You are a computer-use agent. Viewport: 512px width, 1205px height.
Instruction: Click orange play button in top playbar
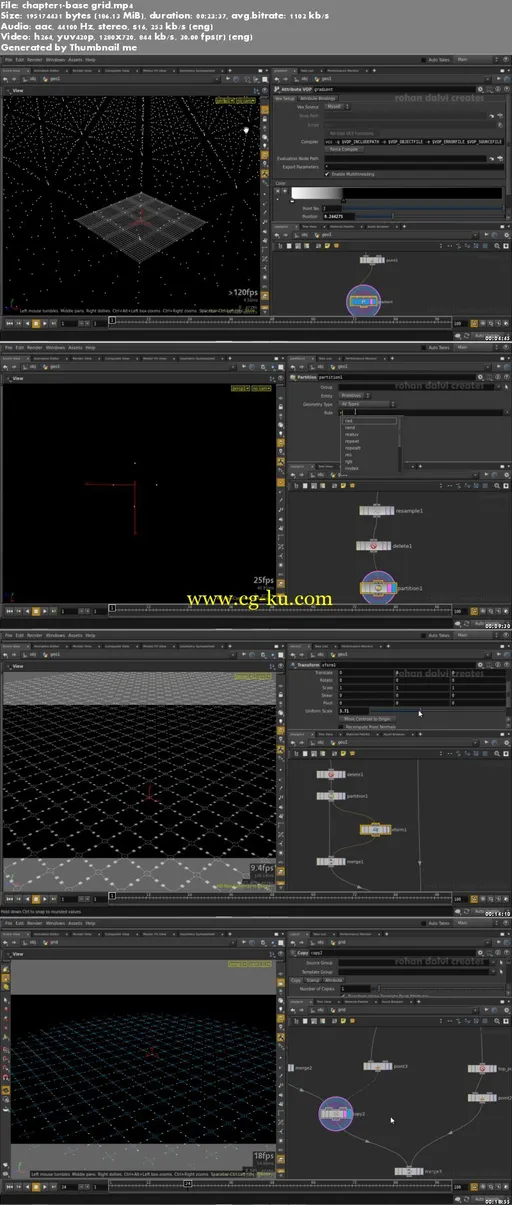coord(36,323)
